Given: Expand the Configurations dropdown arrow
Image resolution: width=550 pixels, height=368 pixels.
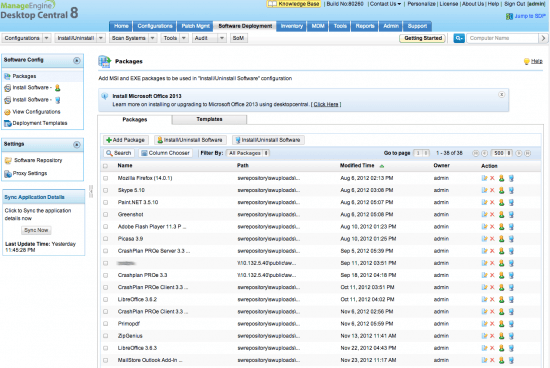Looking at the screenshot, I should click(47, 38).
